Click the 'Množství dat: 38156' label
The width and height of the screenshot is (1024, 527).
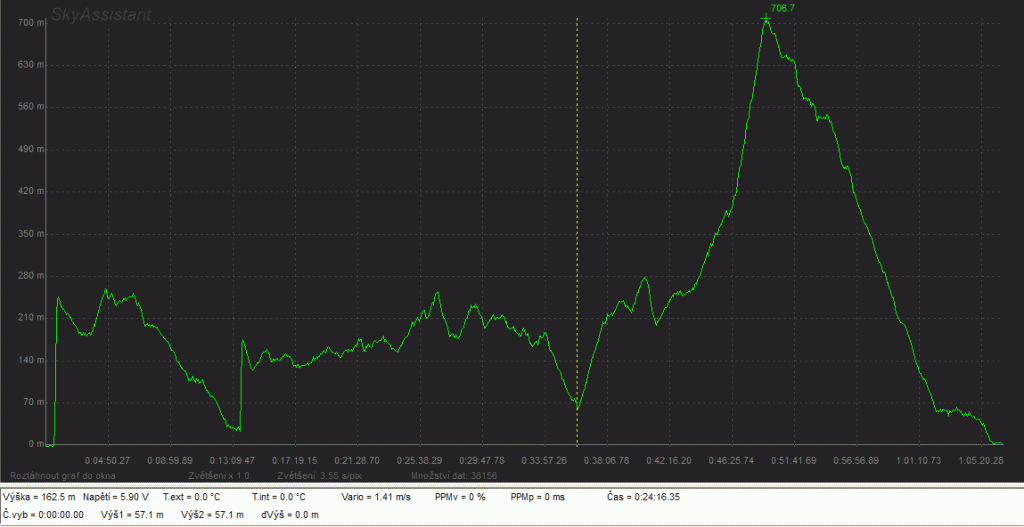(x=451, y=476)
